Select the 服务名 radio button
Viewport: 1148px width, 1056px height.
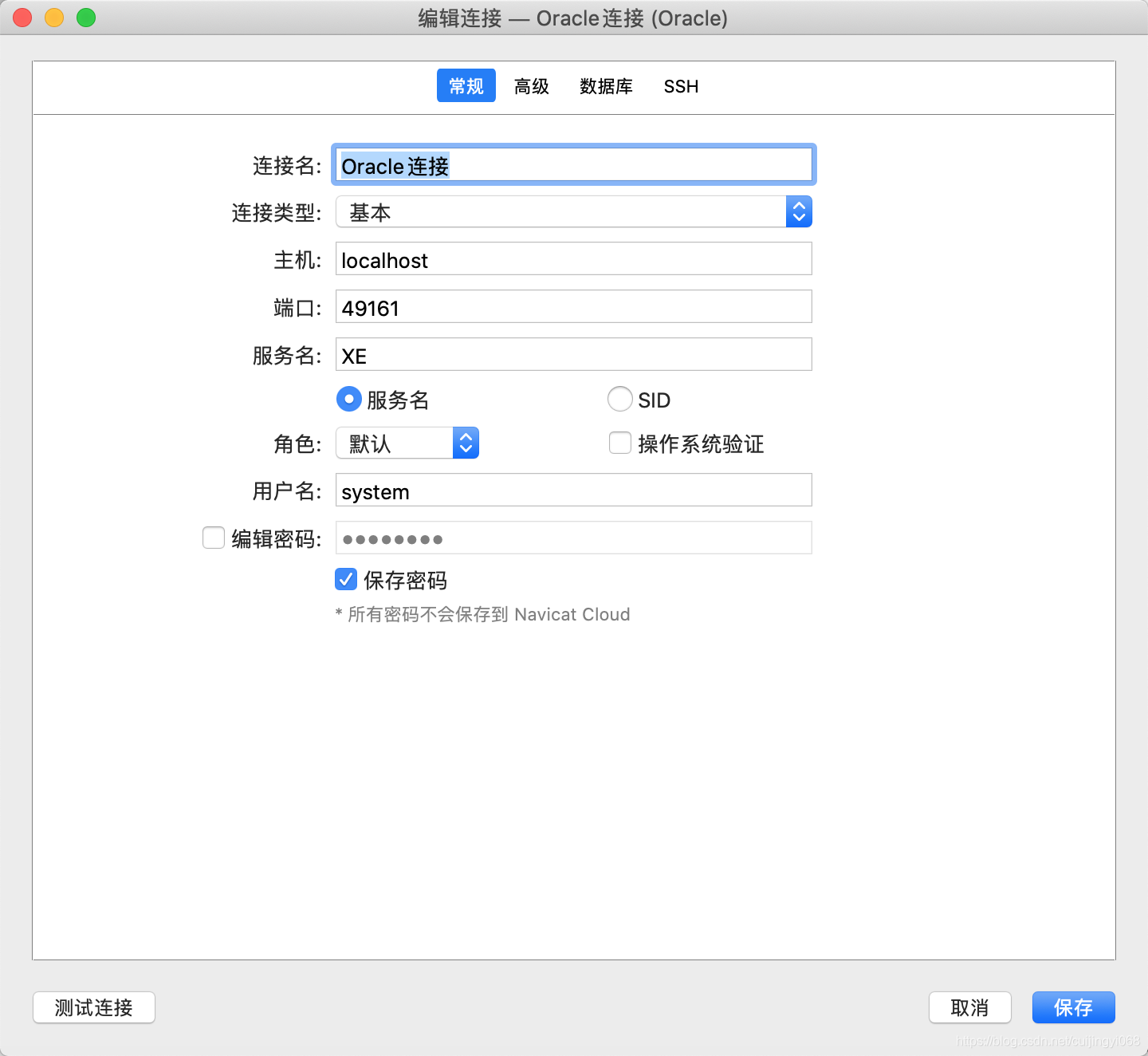pyautogui.click(x=349, y=399)
